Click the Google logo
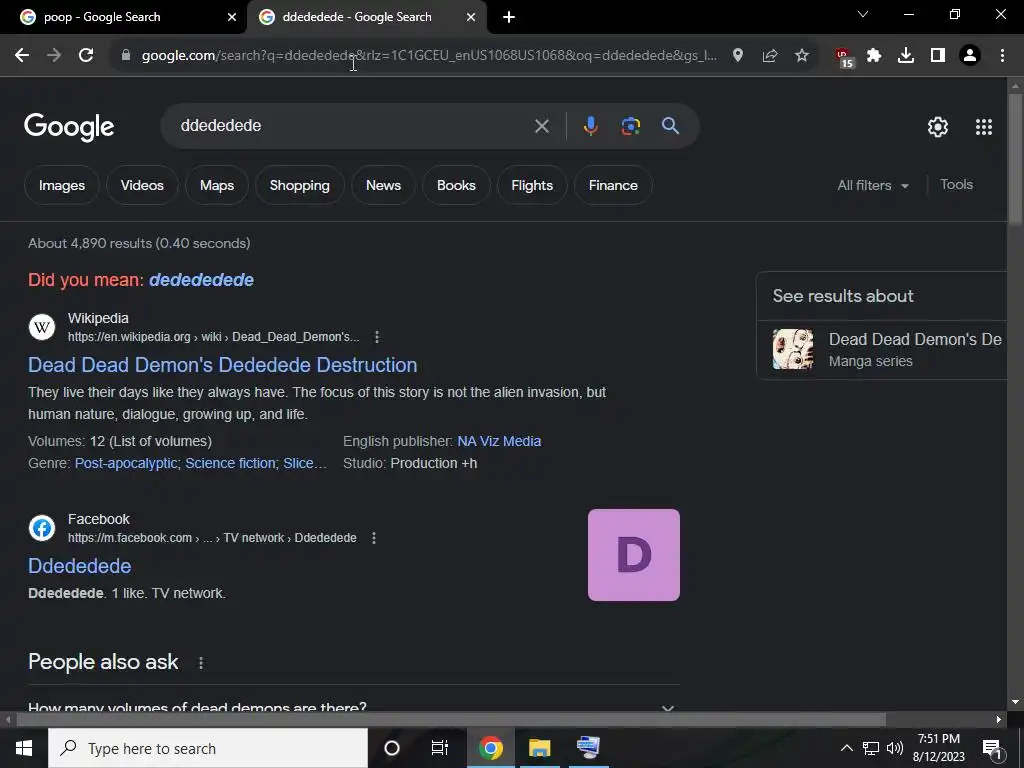This screenshot has width=1024, height=768. coord(69,127)
